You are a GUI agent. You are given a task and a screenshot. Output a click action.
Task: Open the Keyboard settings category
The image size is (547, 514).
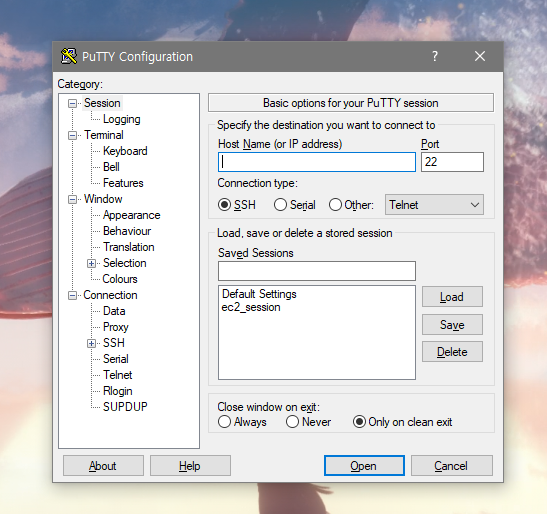[x=125, y=151]
